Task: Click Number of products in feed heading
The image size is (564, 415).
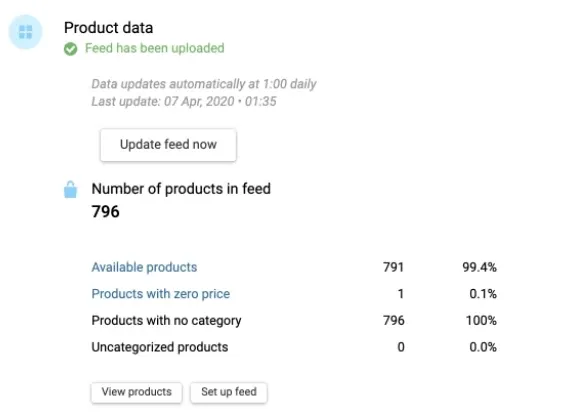Action: [x=181, y=189]
